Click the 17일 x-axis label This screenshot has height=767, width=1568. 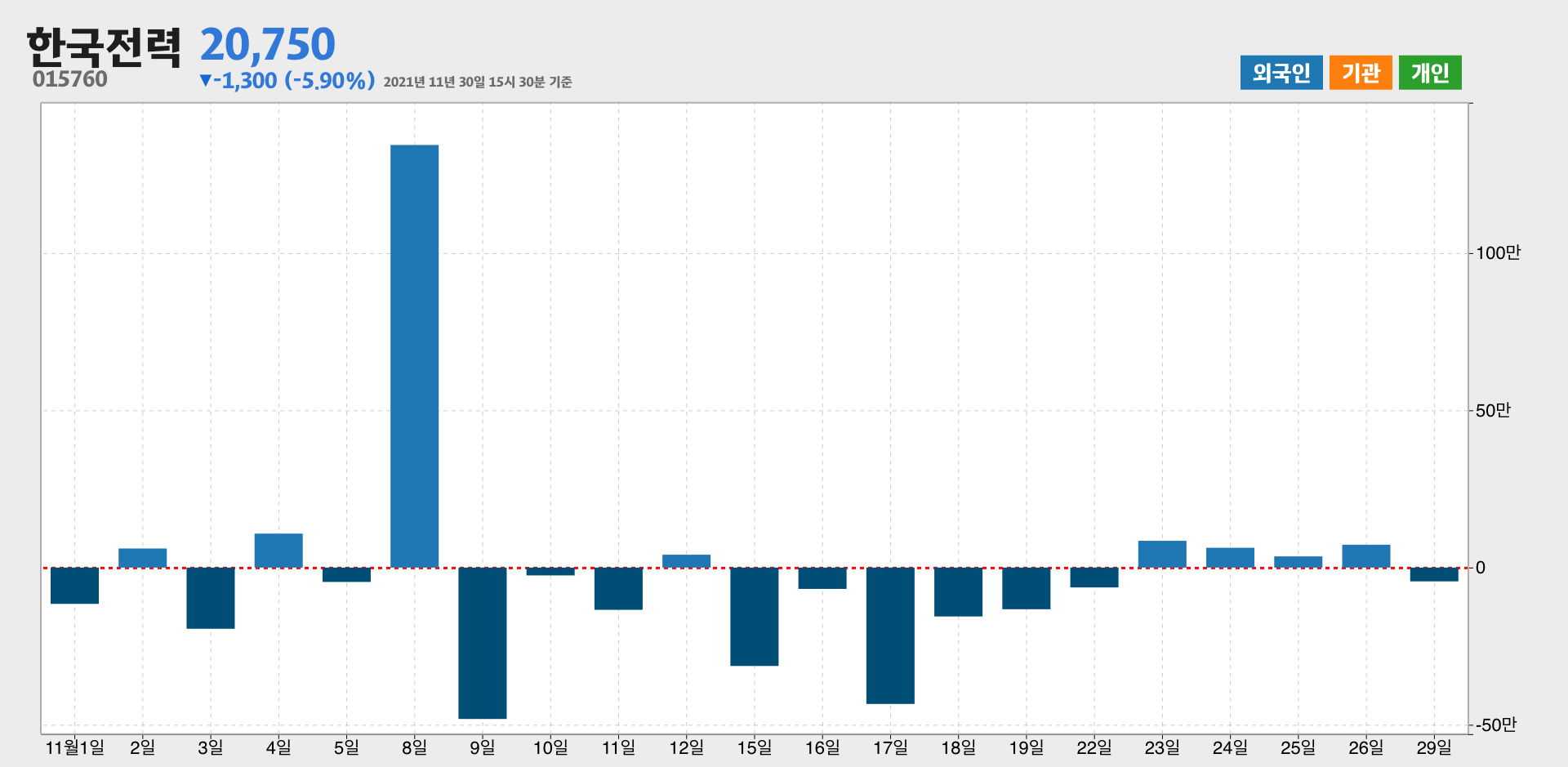click(890, 747)
